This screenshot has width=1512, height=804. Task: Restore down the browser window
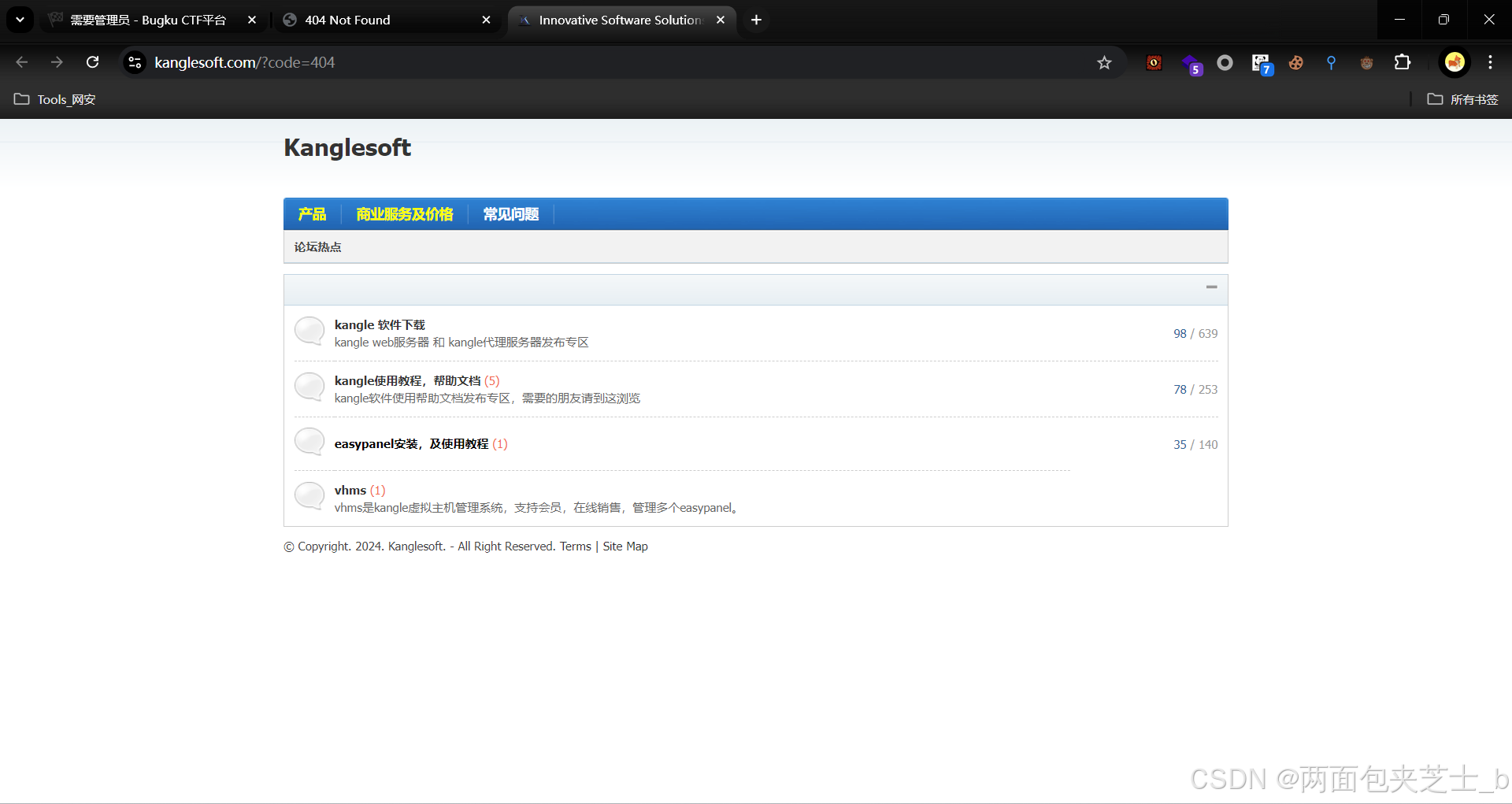(x=1443, y=20)
